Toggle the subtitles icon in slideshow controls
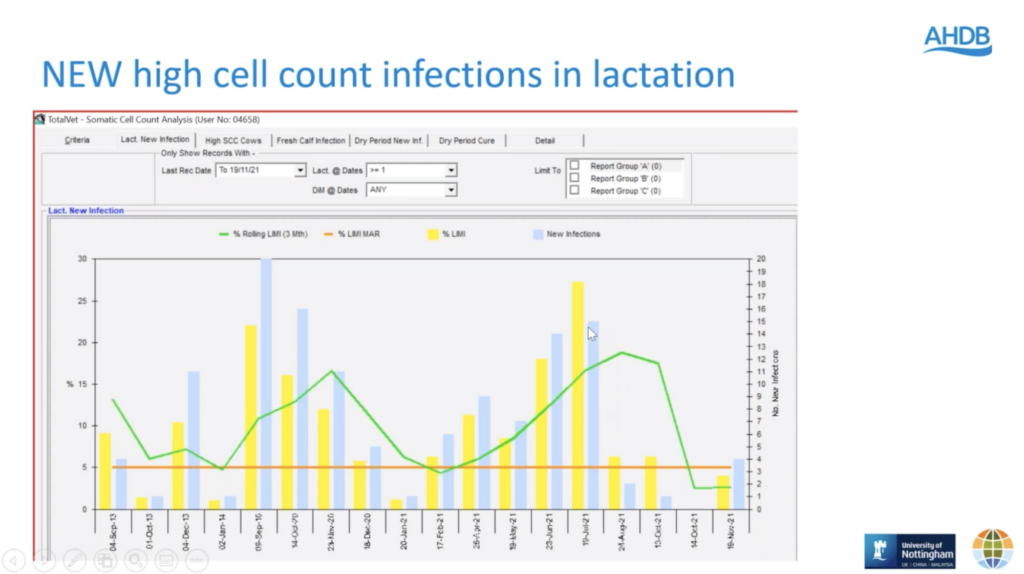This screenshot has width=1024, height=574. point(168,561)
